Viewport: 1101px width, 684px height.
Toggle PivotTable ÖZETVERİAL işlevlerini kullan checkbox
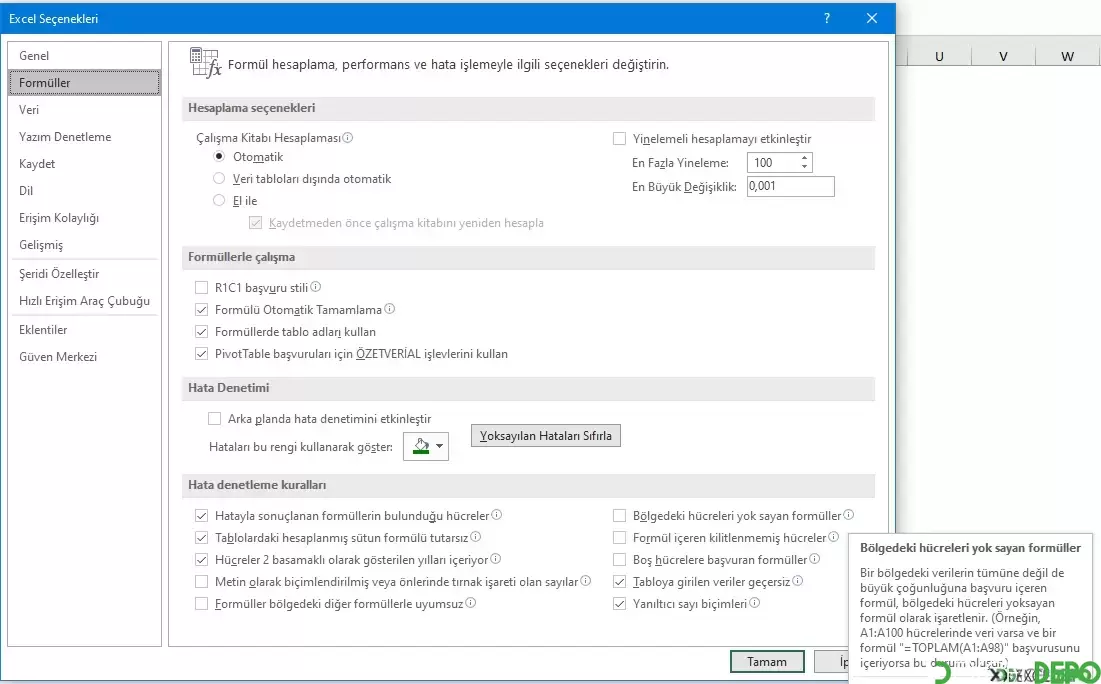(202, 354)
